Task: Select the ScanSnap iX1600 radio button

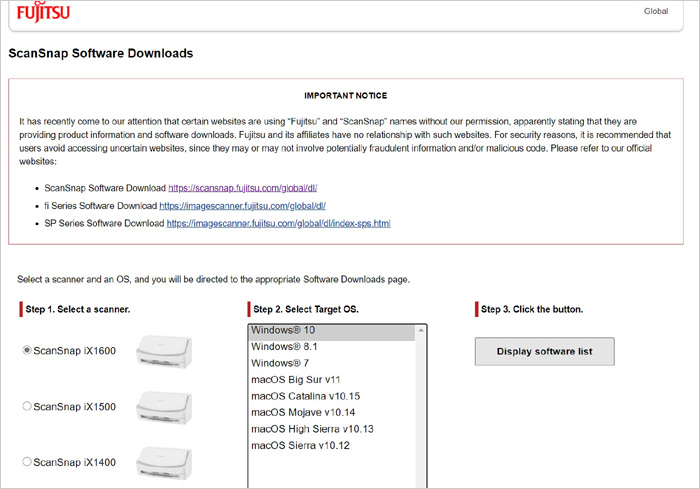Action: tap(27, 351)
